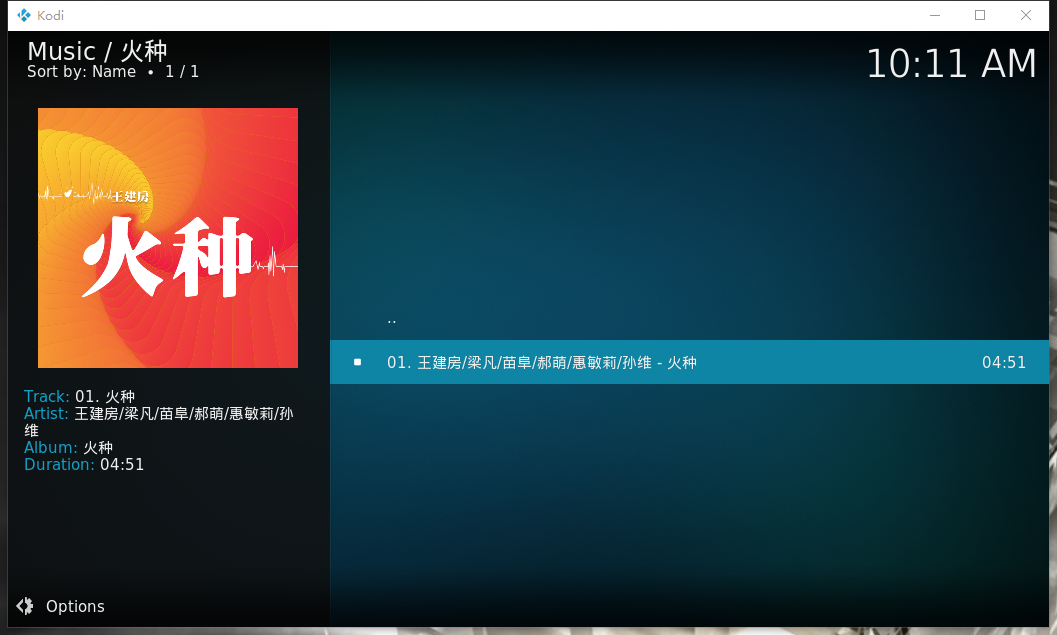The image size is (1057, 635).
Task: Select the 'Track: 01. 火种' info line
Action: (x=79, y=397)
